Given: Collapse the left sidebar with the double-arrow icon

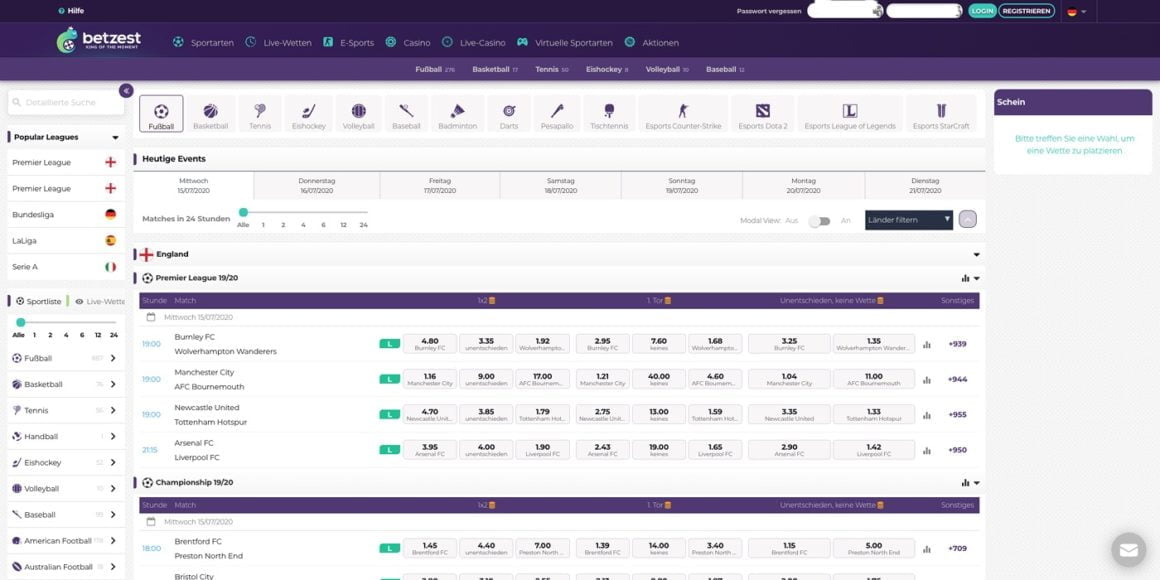Looking at the screenshot, I should tap(127, 90).
